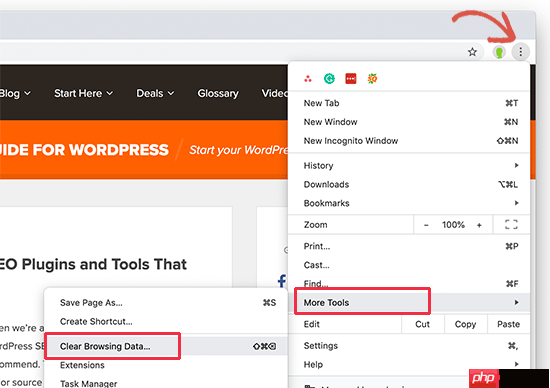Click the bookmark star icon
This screenshot has height=388, width=550.
tap(472, 52)
